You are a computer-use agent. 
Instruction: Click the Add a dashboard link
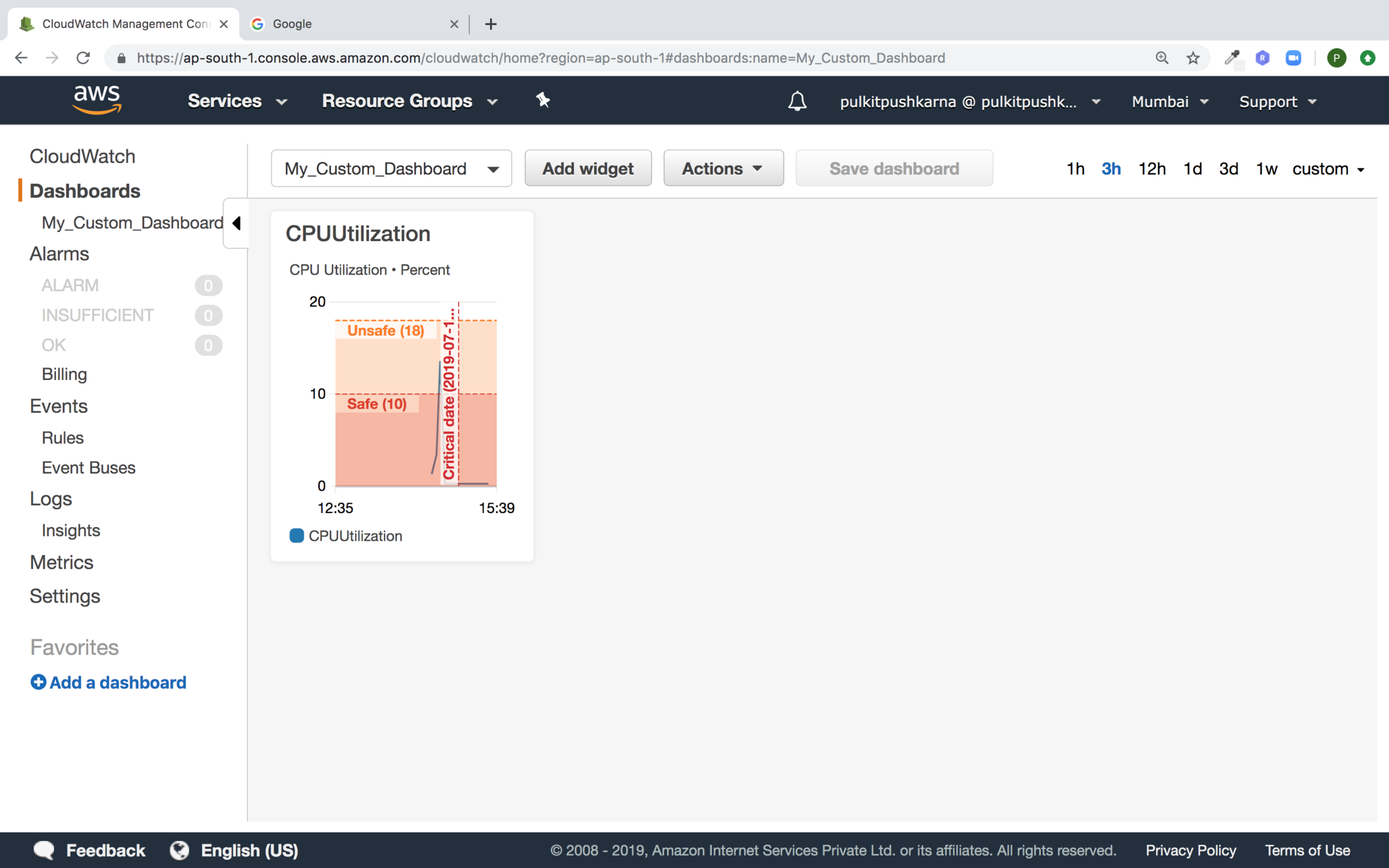(x=109, y=682)
